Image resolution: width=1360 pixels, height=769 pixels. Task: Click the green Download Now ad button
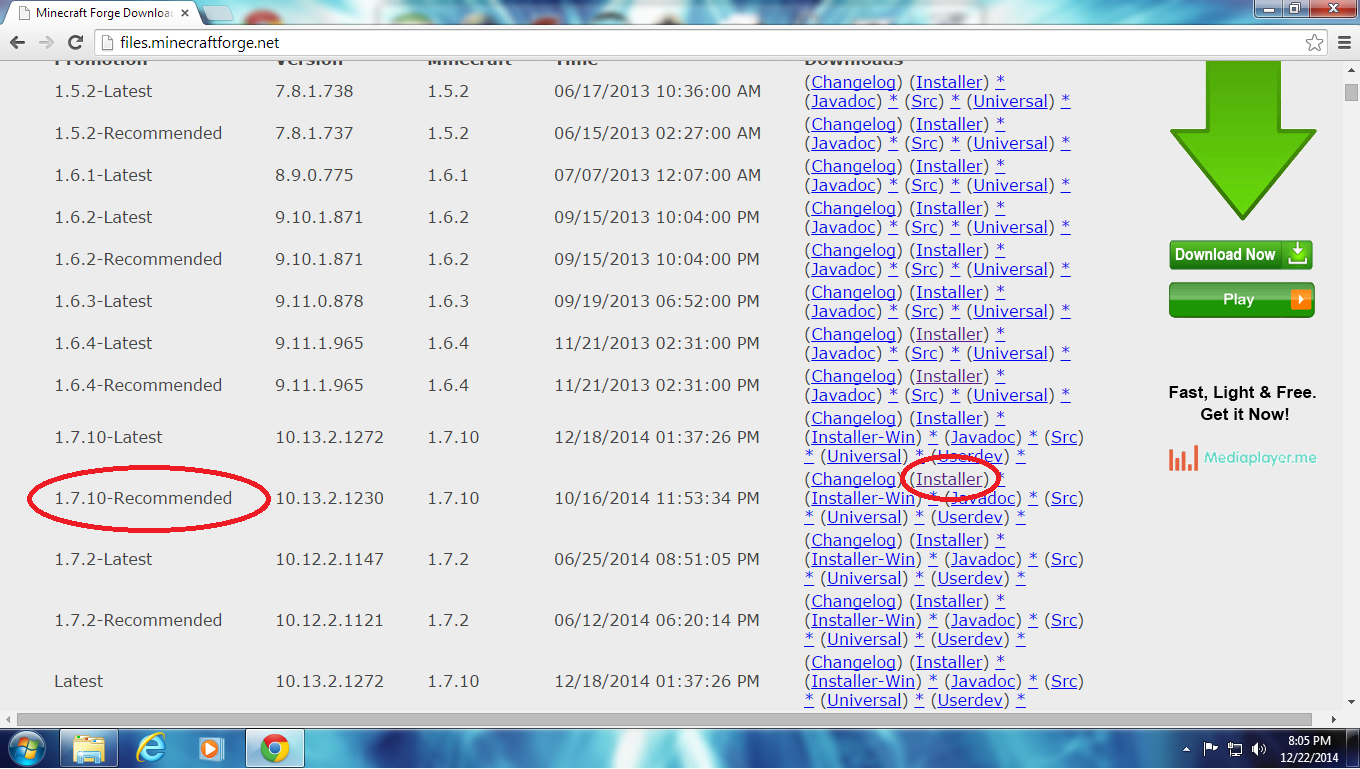tap(1241, 254)
